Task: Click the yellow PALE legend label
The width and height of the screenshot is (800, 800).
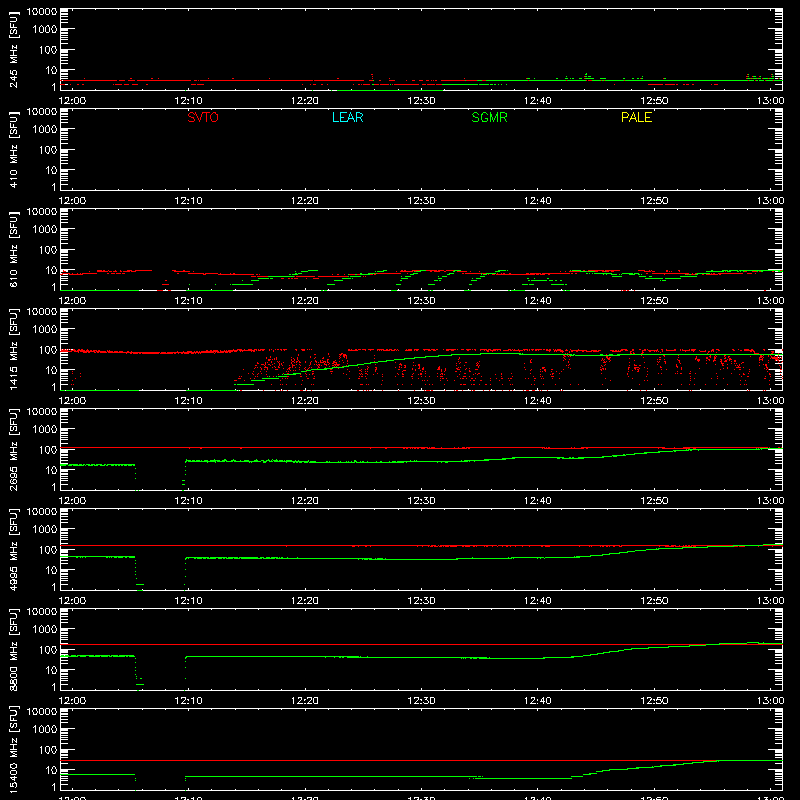Action: [636, 117]
